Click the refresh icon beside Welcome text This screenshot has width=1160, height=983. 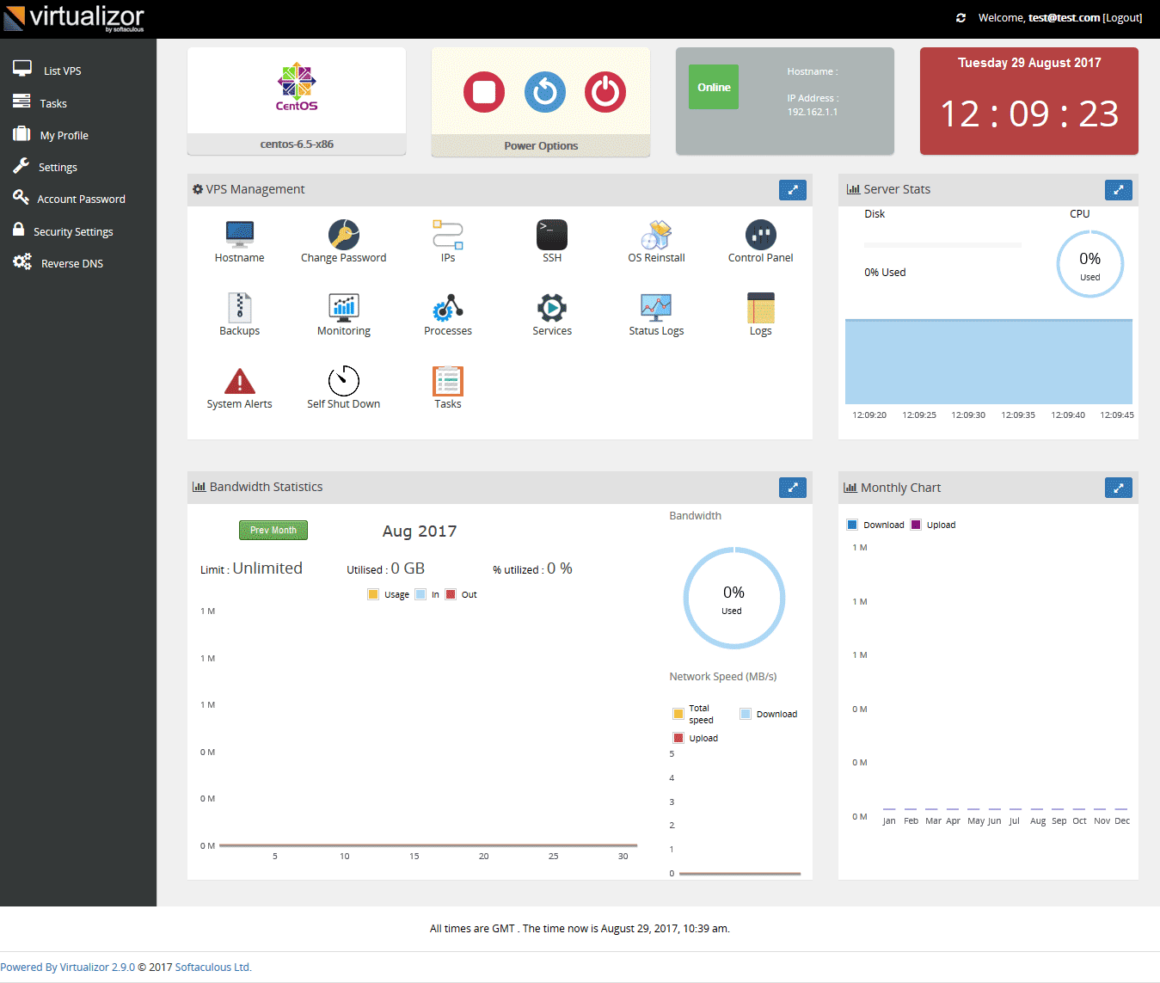(960, 18)
